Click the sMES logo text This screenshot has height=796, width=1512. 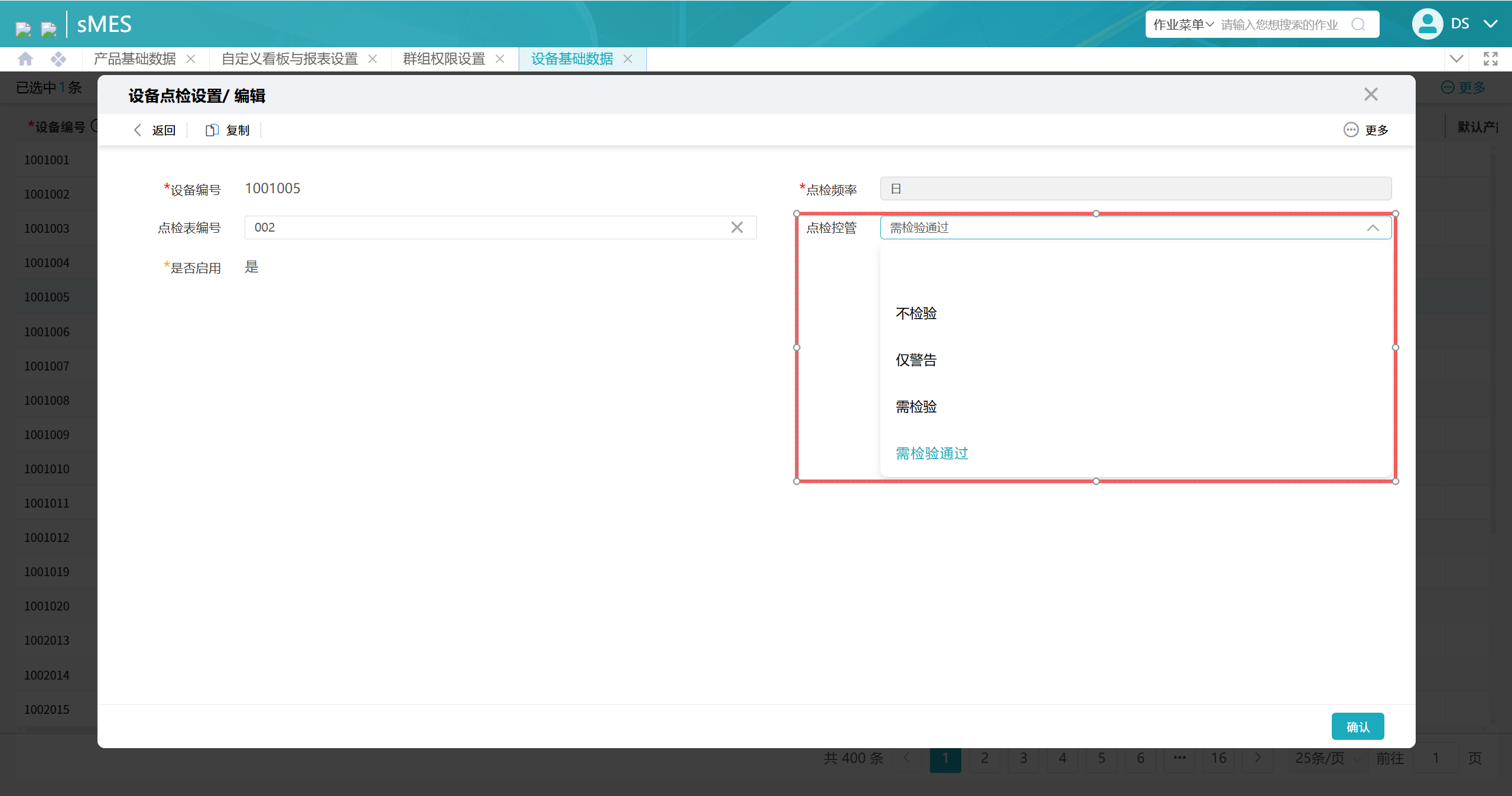[105, 24]
